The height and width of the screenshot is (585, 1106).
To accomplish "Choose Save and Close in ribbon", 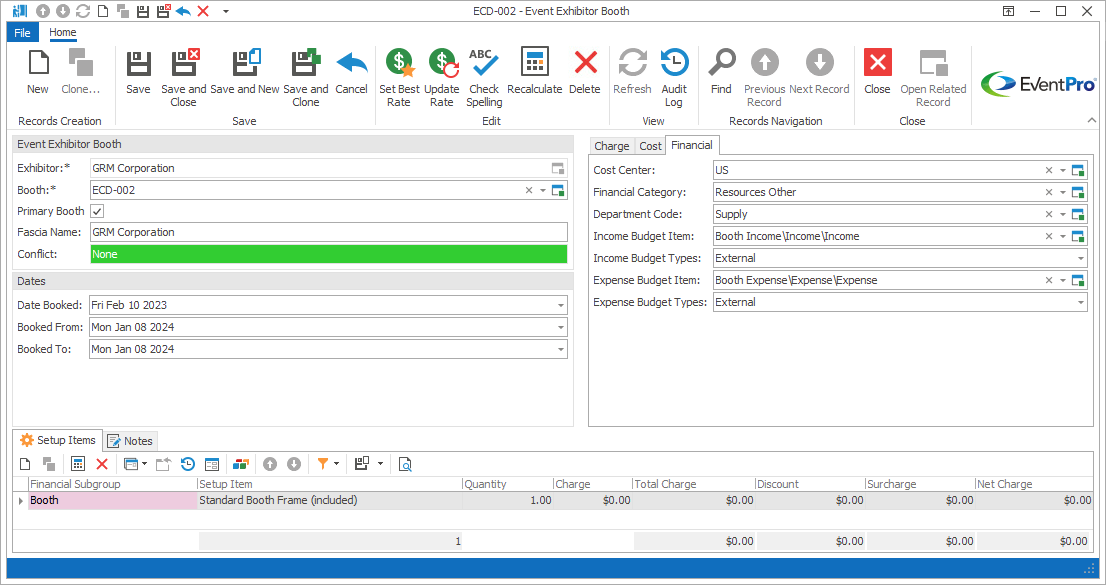I will pos(183,78).
